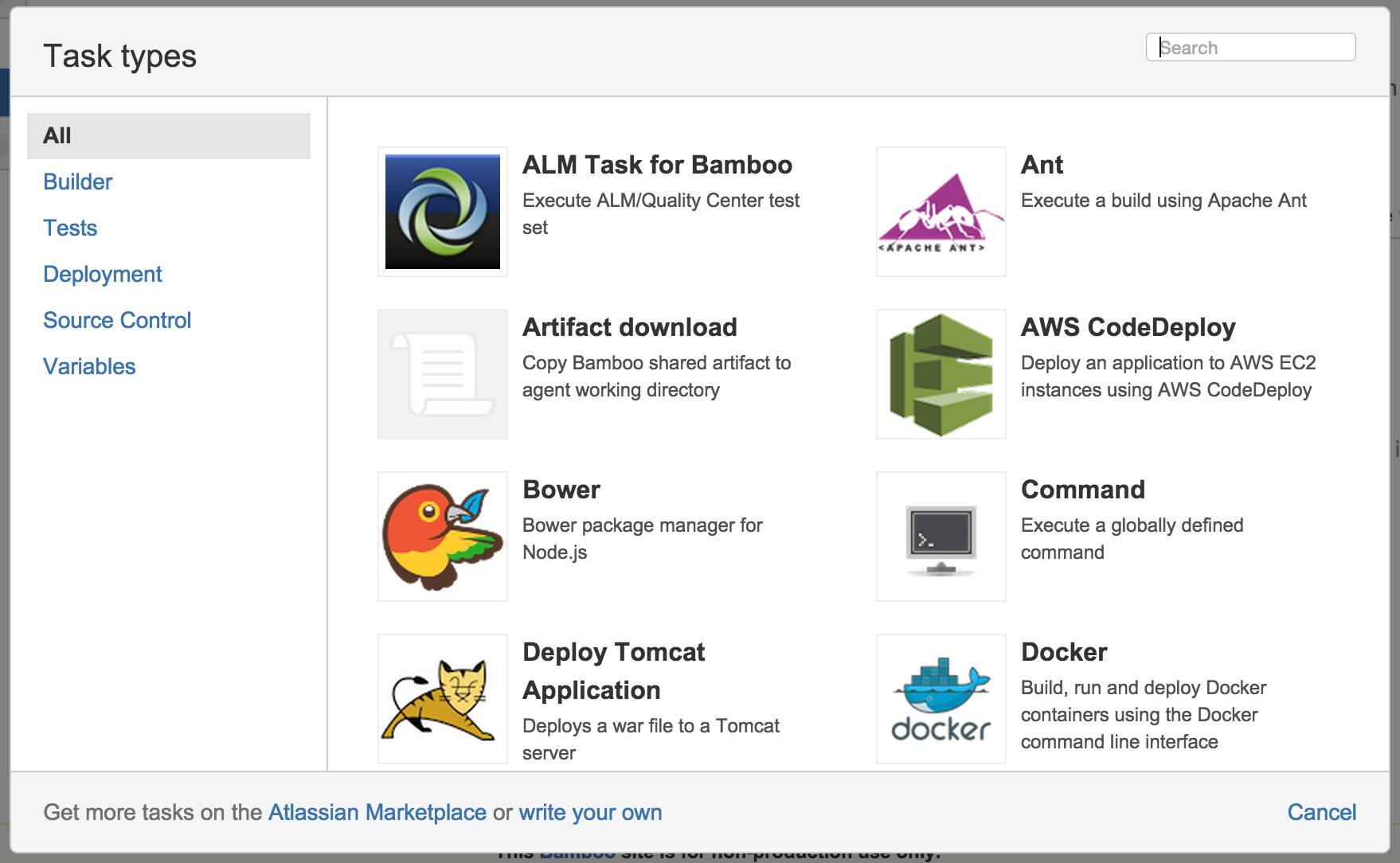Click 'Bower package manager for Node.js' text

click(643, 539)
